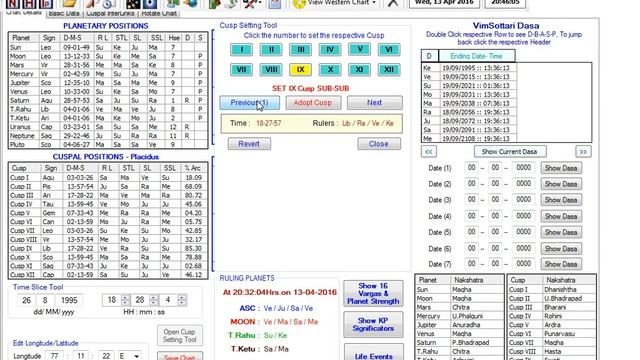The width and height of the screenshot is (640, 360).
Task: Click the Previous (1) button
Action: [250, 103]
